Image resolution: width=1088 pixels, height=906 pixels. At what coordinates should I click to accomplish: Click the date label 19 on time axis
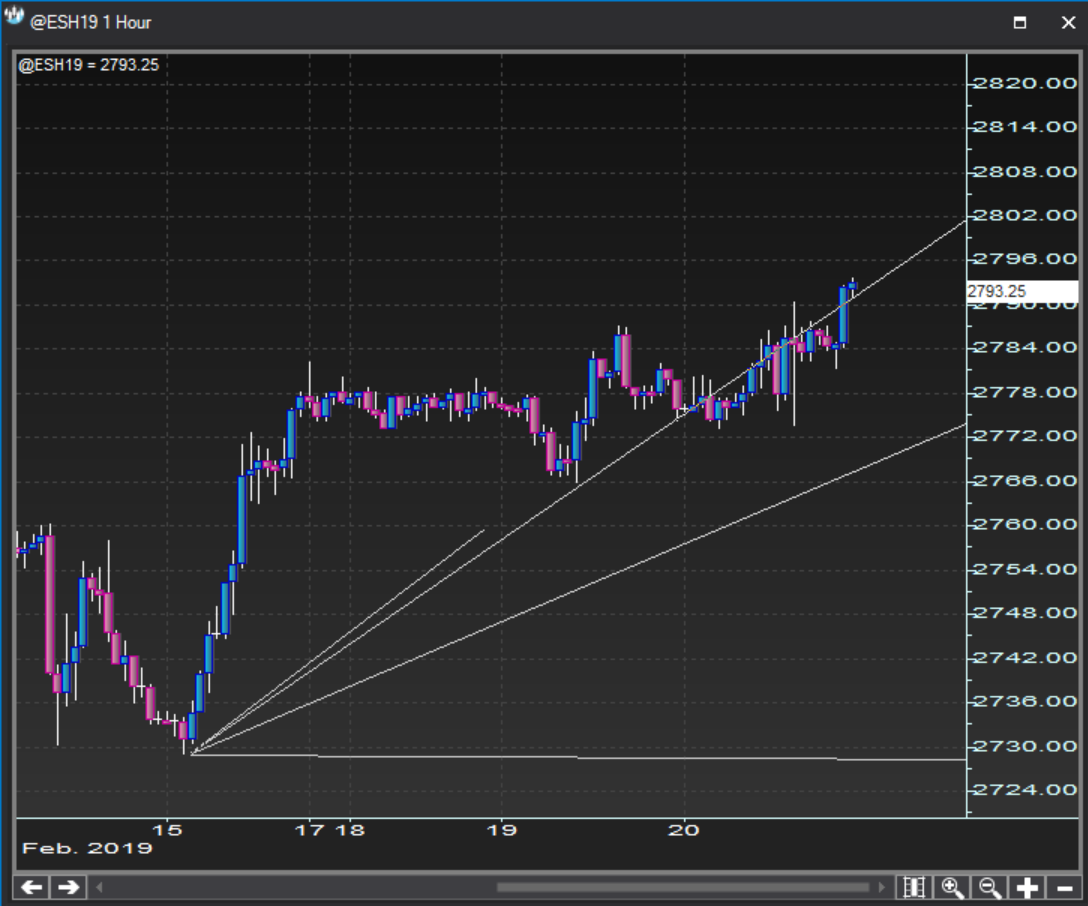tap(501, 830)
